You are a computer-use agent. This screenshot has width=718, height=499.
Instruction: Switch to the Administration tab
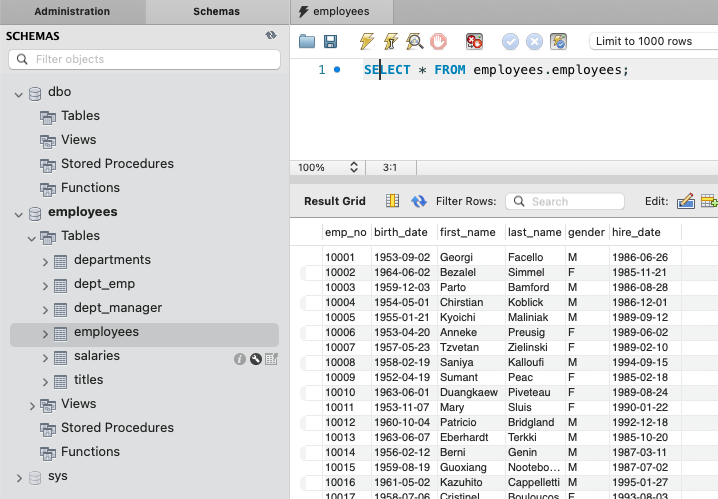click(72, 11)
